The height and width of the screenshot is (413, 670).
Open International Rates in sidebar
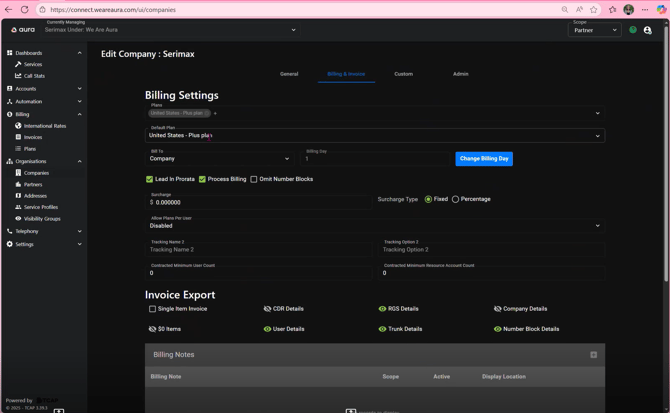45,126
